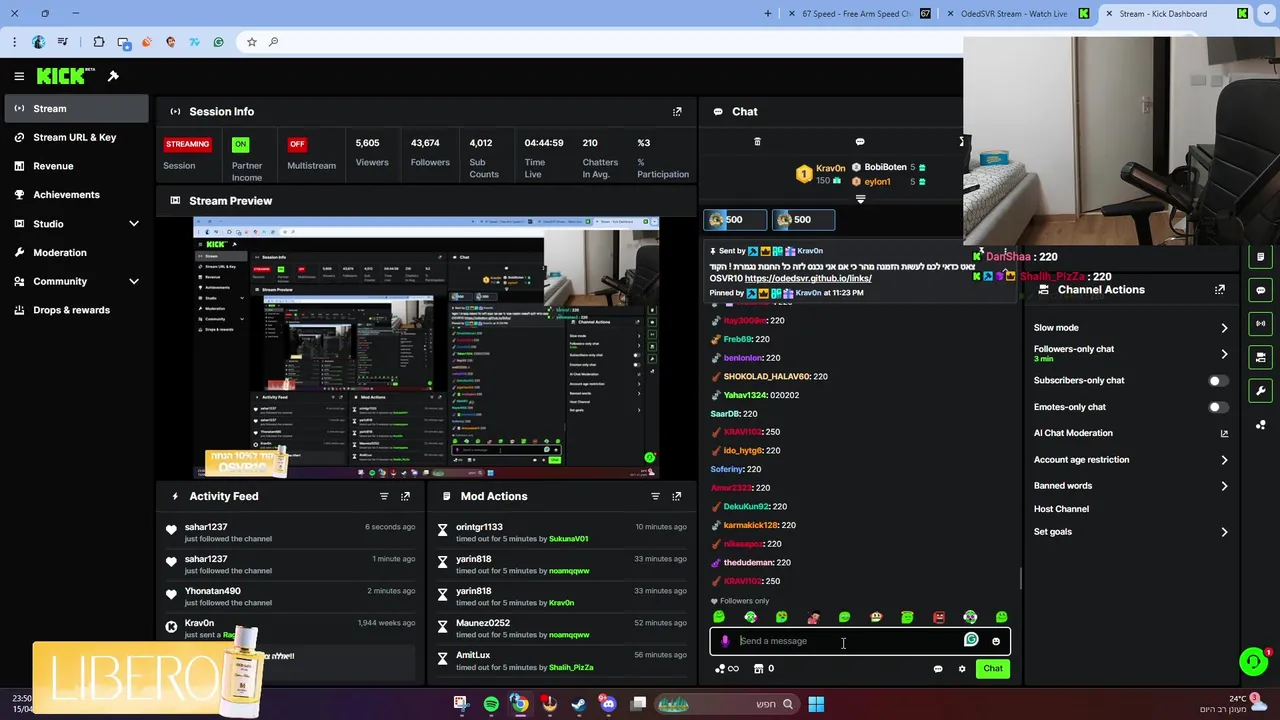Image resolution: width=1280 pixels, height=720 pixels.
Task: Expand the pinned leaderboard chevron in chat
Action: click(860, 200)
